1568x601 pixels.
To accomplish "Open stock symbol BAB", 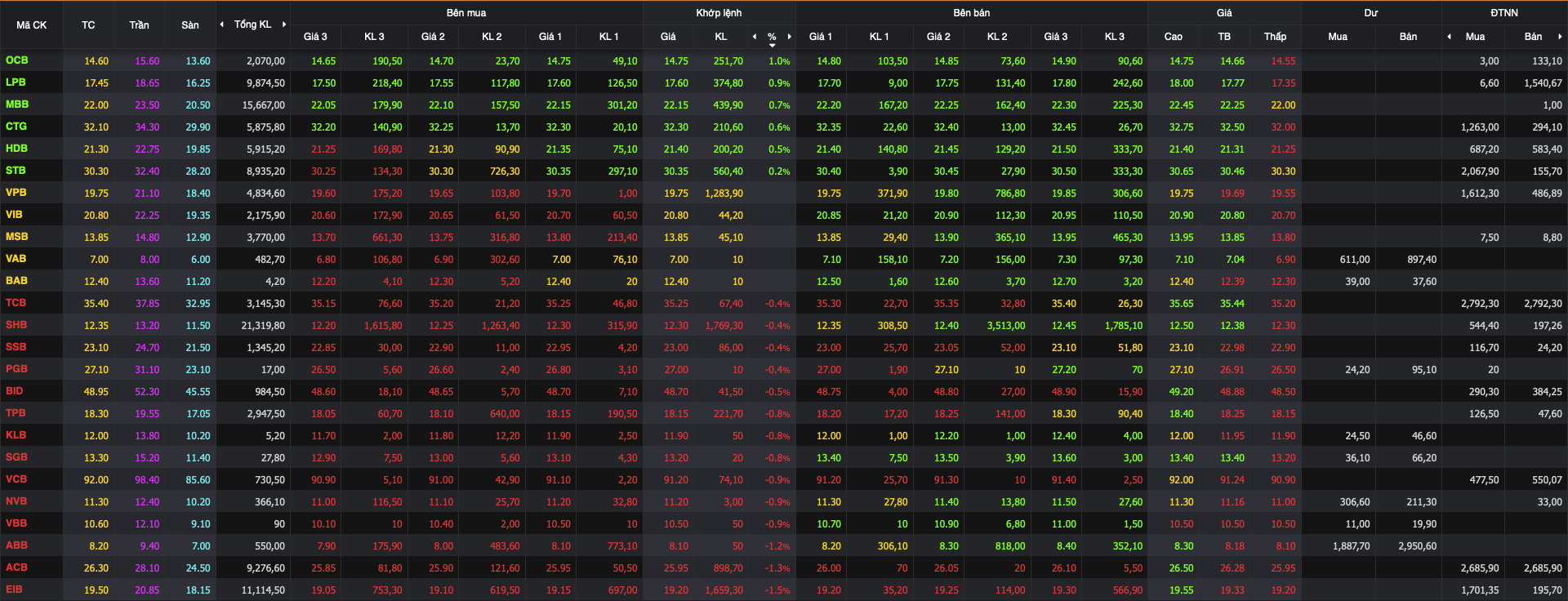I will (x=16, y=281).
